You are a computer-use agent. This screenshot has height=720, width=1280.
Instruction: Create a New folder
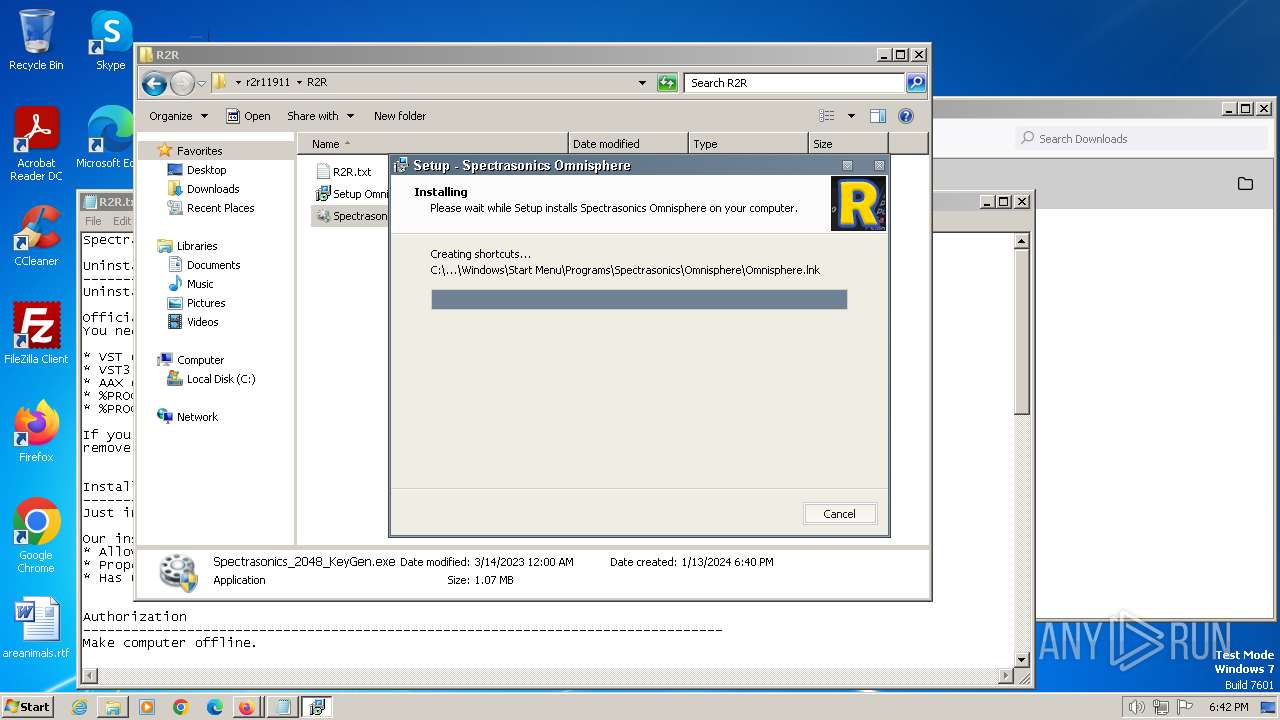[x=400, y=116]
